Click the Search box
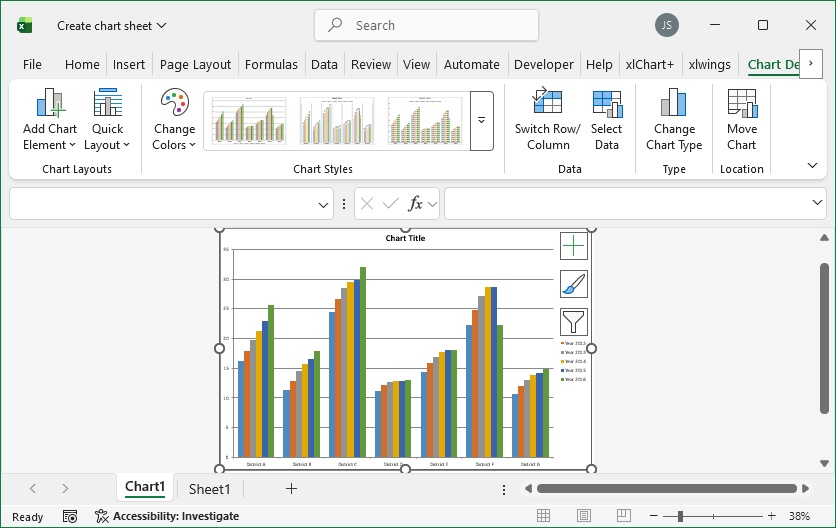Viewport: 836px width, 528px height. tap(426, 25)
